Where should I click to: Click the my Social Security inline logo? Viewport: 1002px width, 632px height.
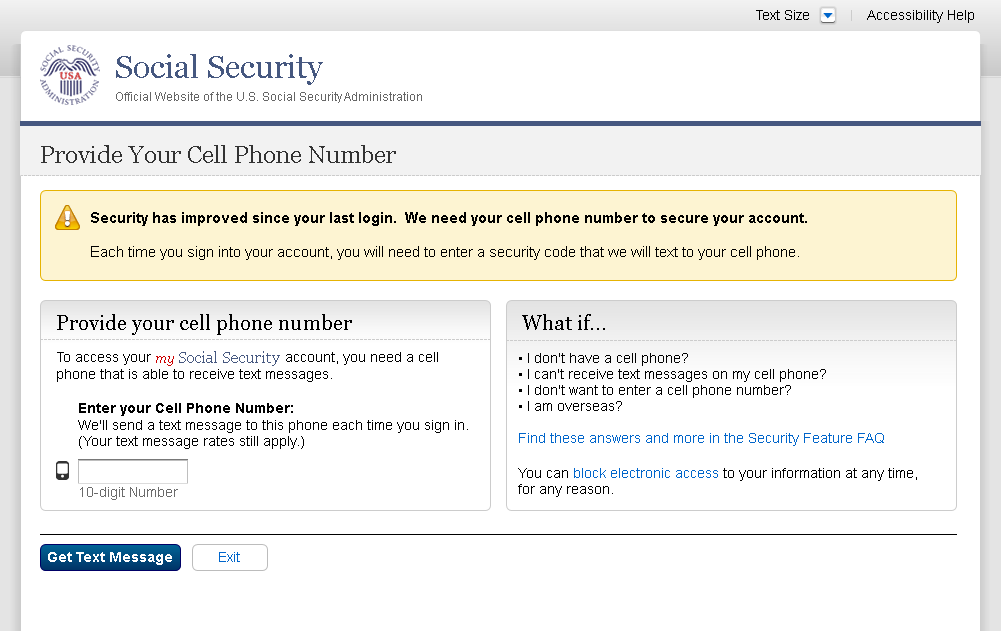217,357
